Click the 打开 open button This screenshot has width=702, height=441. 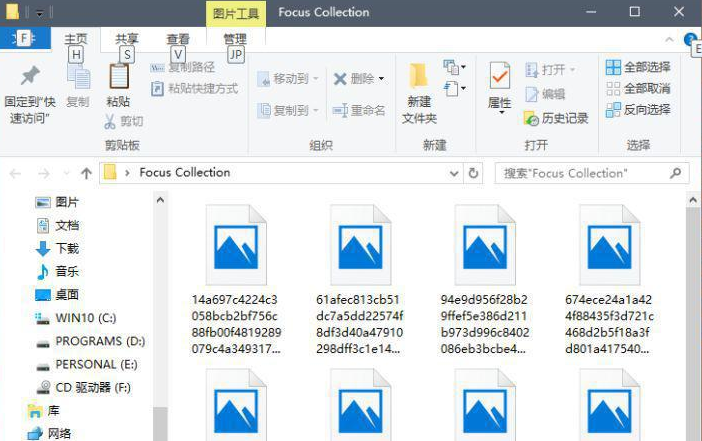550,70
